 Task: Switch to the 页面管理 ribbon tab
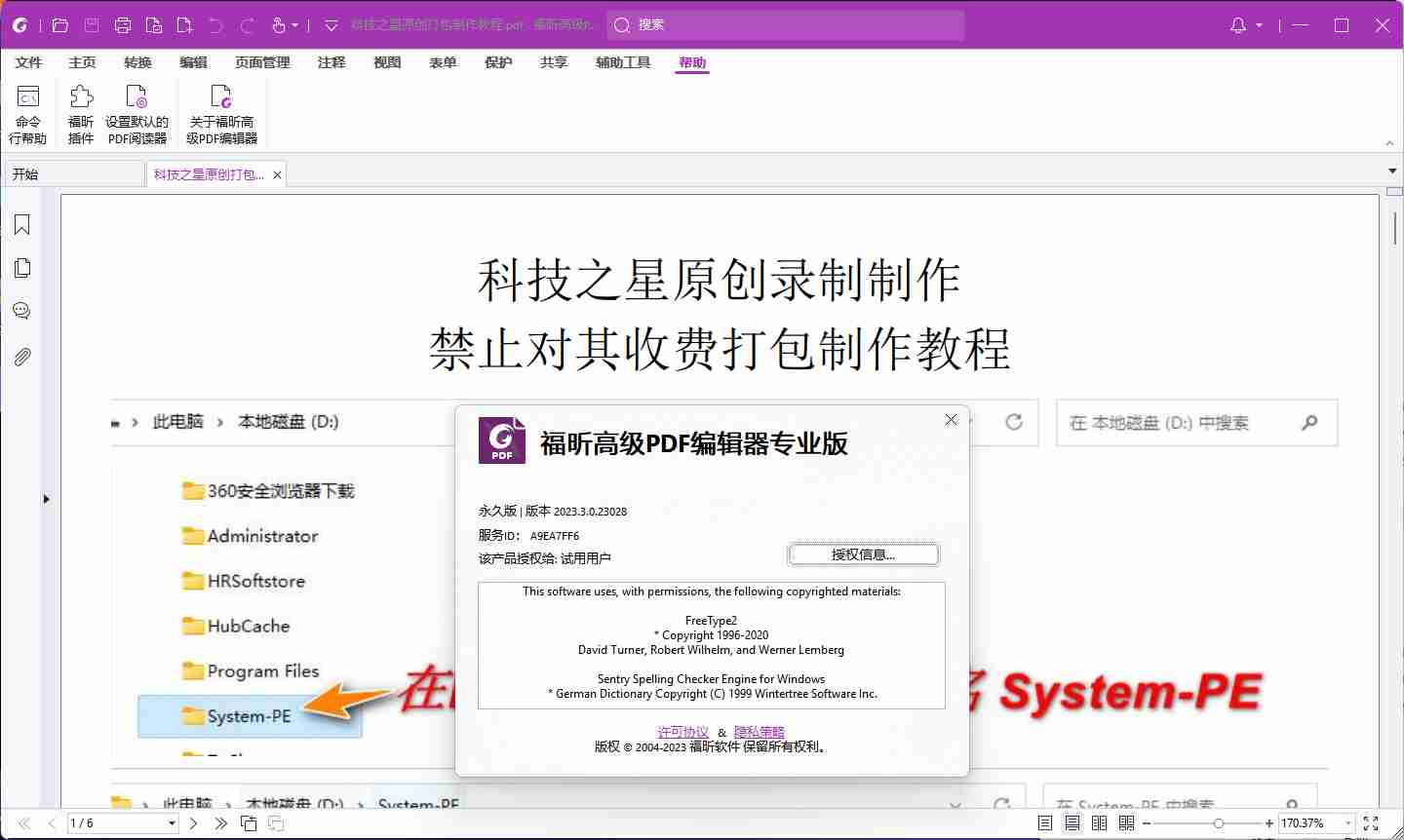(x=262, y=62)
